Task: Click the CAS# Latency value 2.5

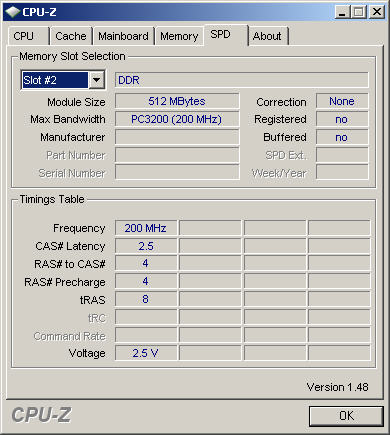Action: point(146,246)
